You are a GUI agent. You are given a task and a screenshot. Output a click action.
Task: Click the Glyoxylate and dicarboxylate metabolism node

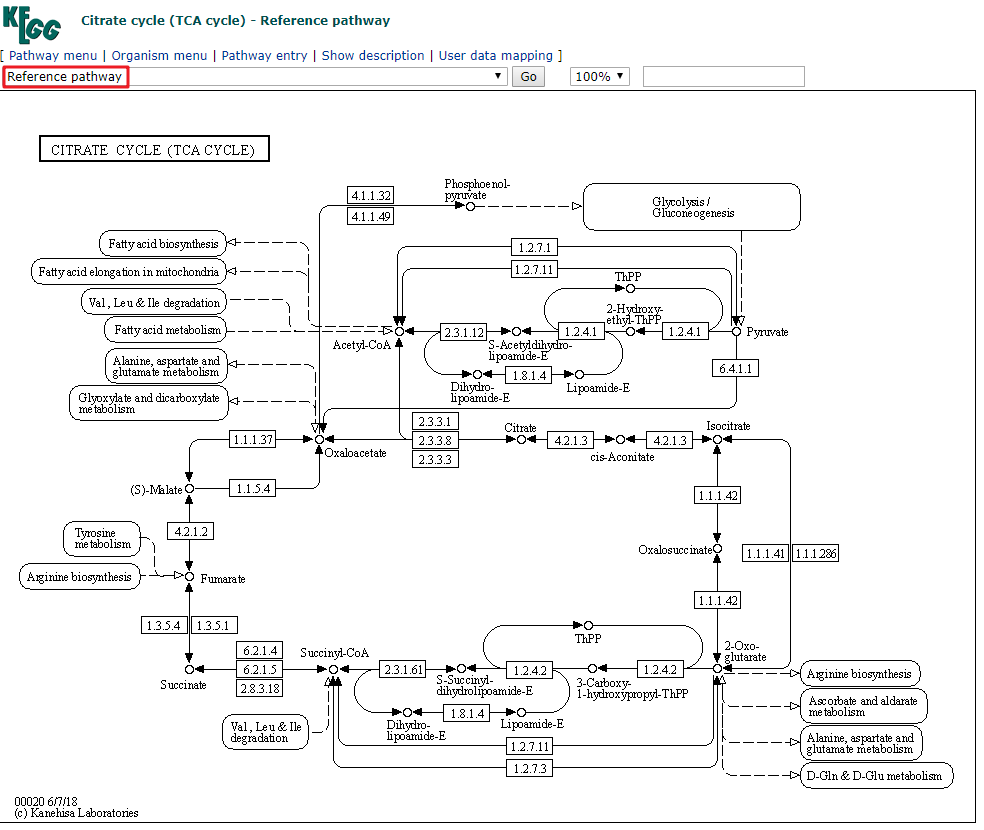click(148, 403)
